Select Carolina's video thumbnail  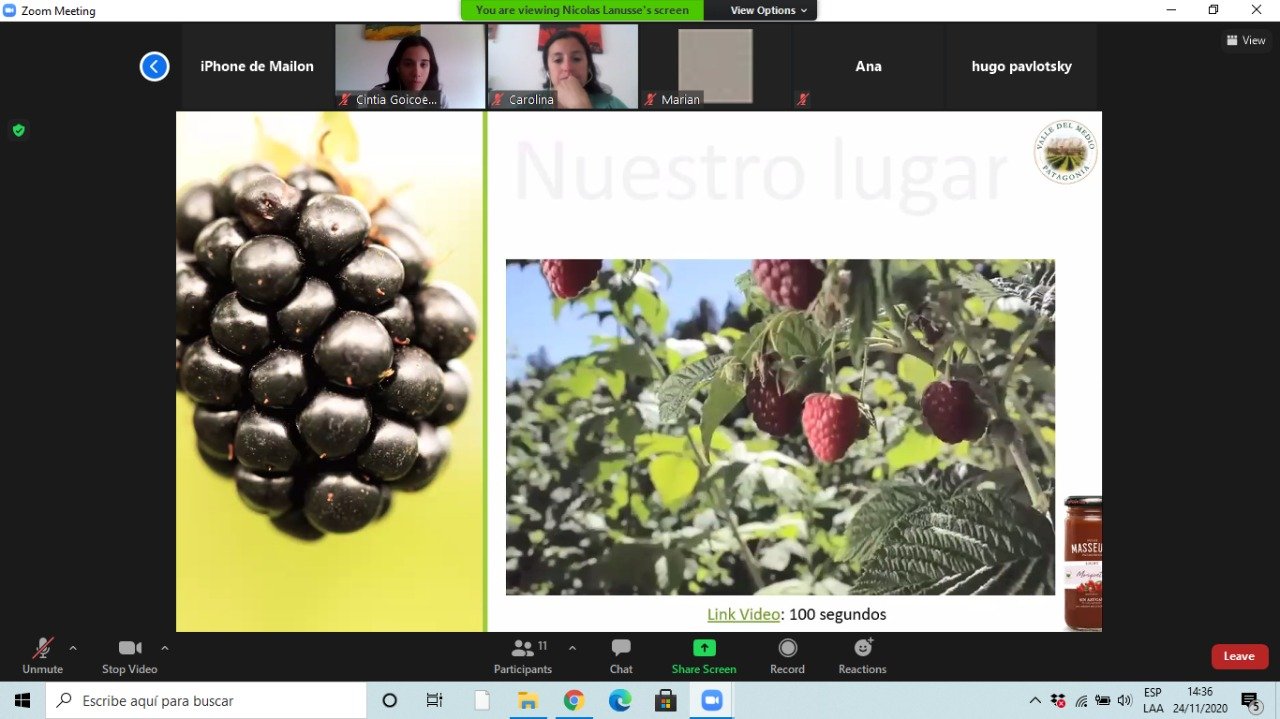563,66
